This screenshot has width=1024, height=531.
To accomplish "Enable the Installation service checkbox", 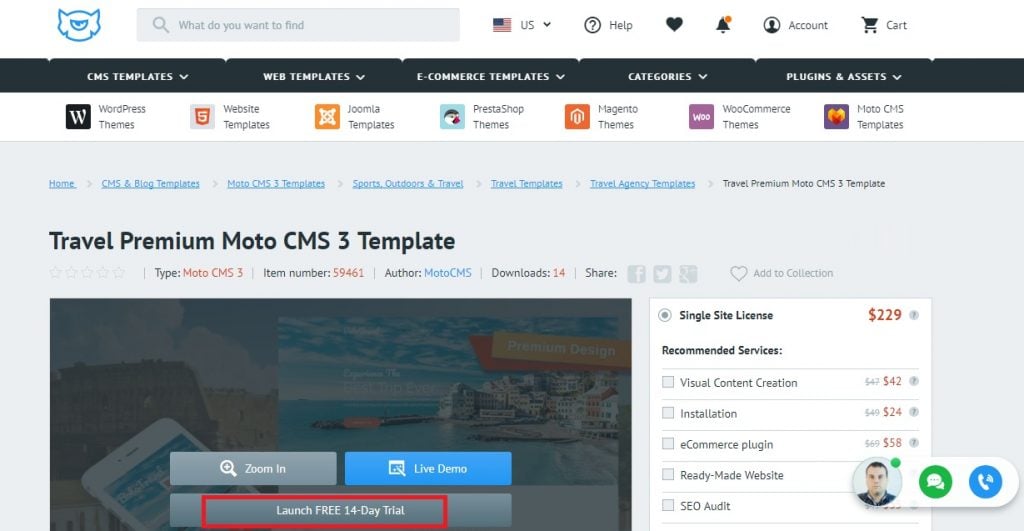I will [668, 413].
